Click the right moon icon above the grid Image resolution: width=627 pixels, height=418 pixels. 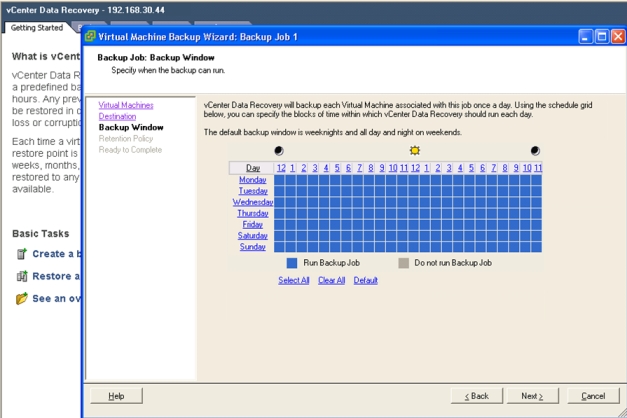(535, 150)
